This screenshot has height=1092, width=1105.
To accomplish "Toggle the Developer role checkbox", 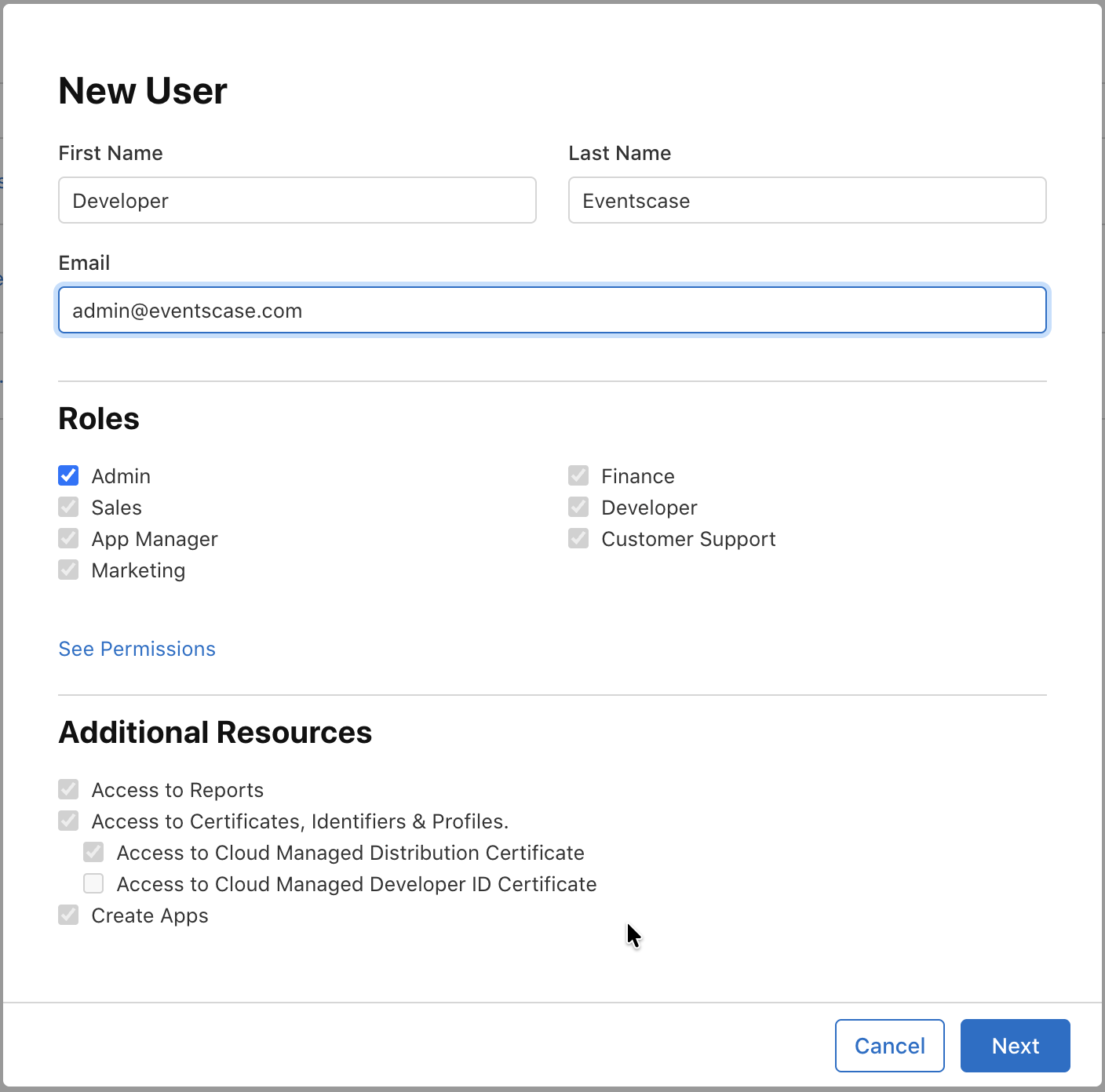I will (578, 507).
